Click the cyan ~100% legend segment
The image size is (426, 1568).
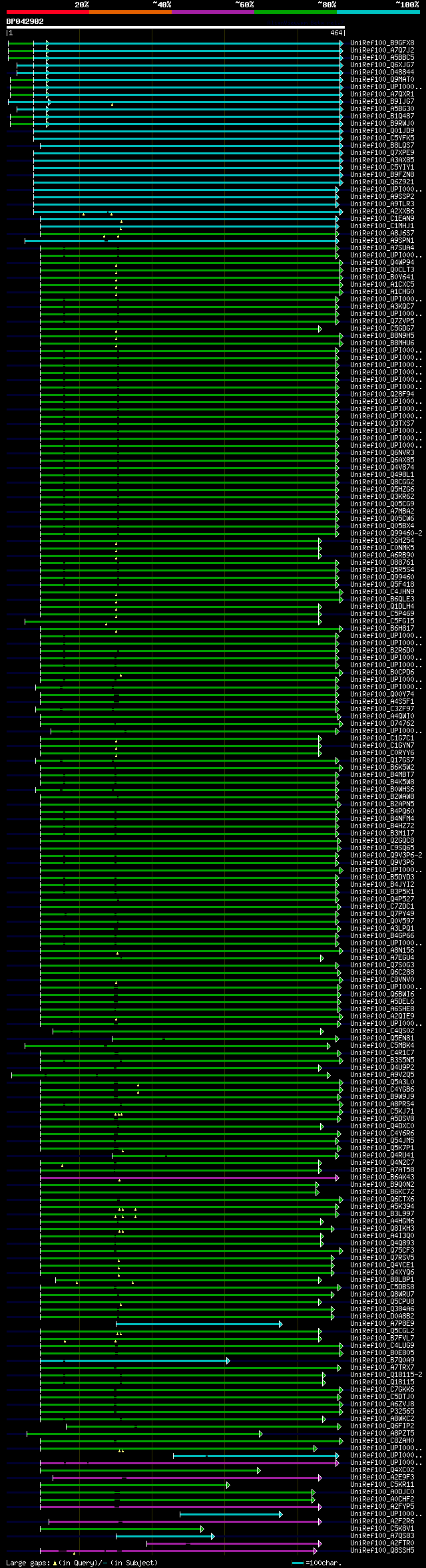point(378,12)
